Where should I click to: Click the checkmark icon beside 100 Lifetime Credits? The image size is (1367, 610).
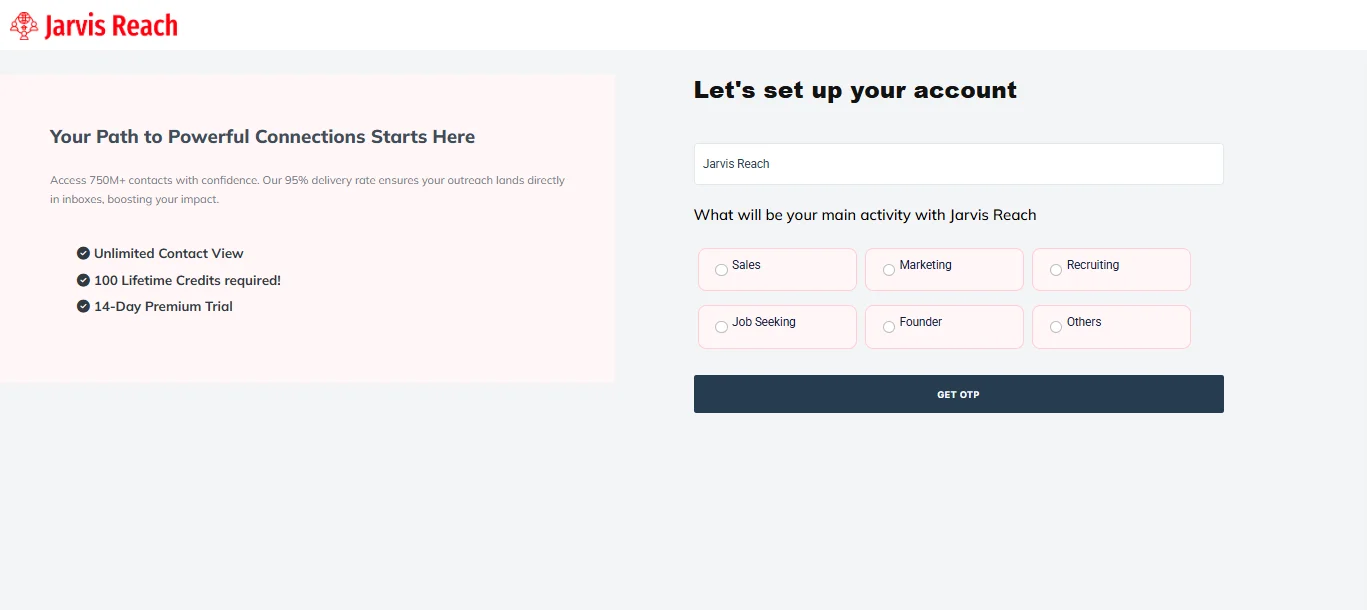[83, 280]
